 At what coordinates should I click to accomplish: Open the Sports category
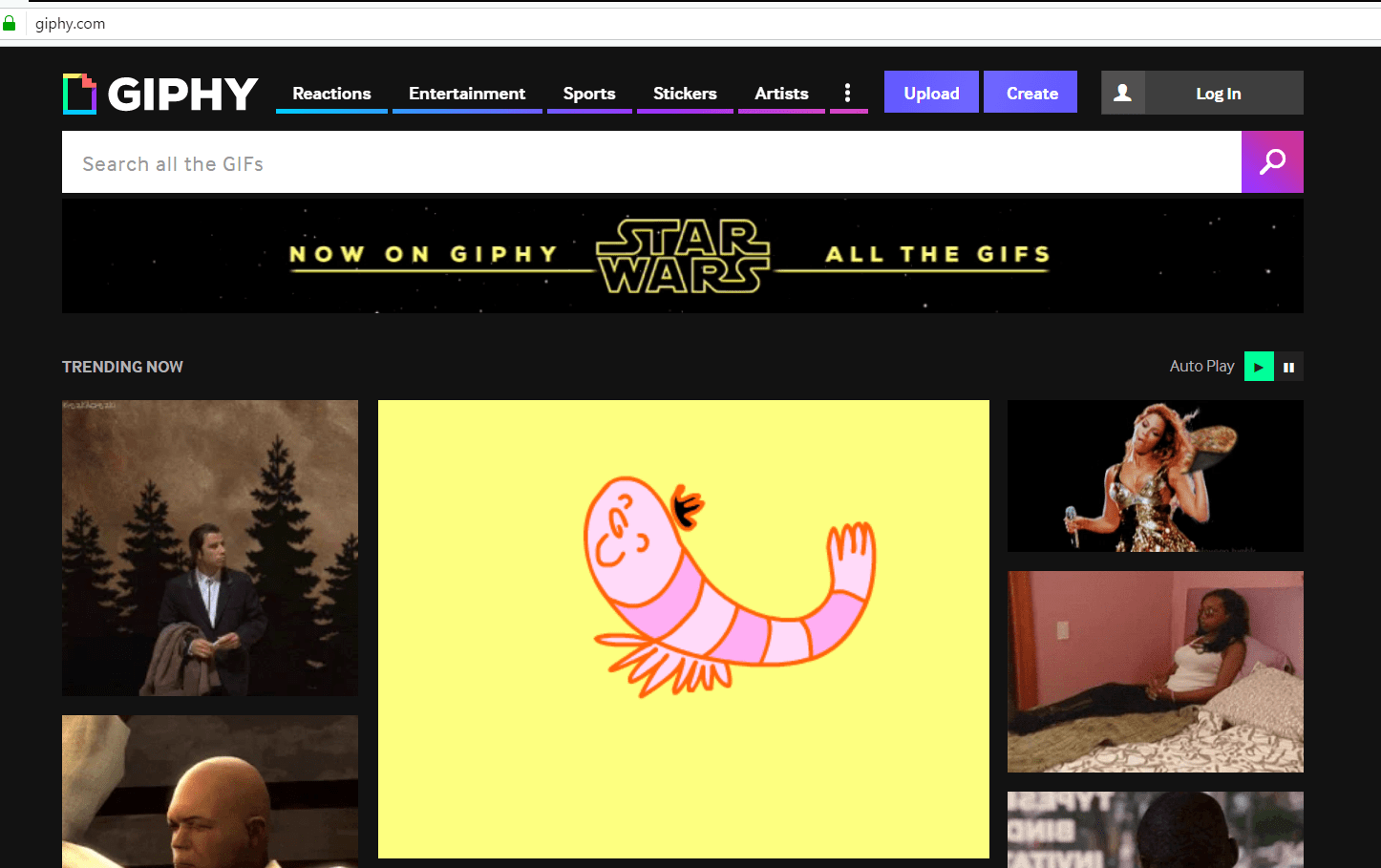click(589, 94)
